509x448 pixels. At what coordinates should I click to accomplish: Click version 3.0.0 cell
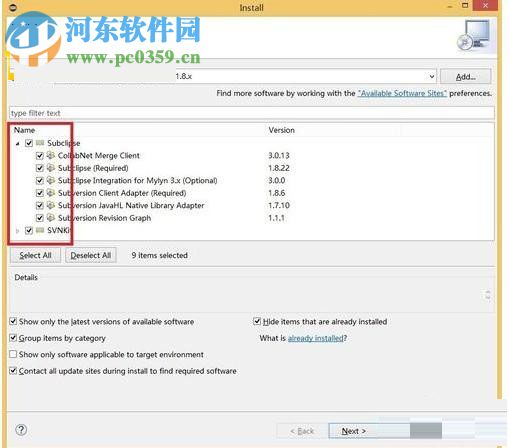point(277,181)
